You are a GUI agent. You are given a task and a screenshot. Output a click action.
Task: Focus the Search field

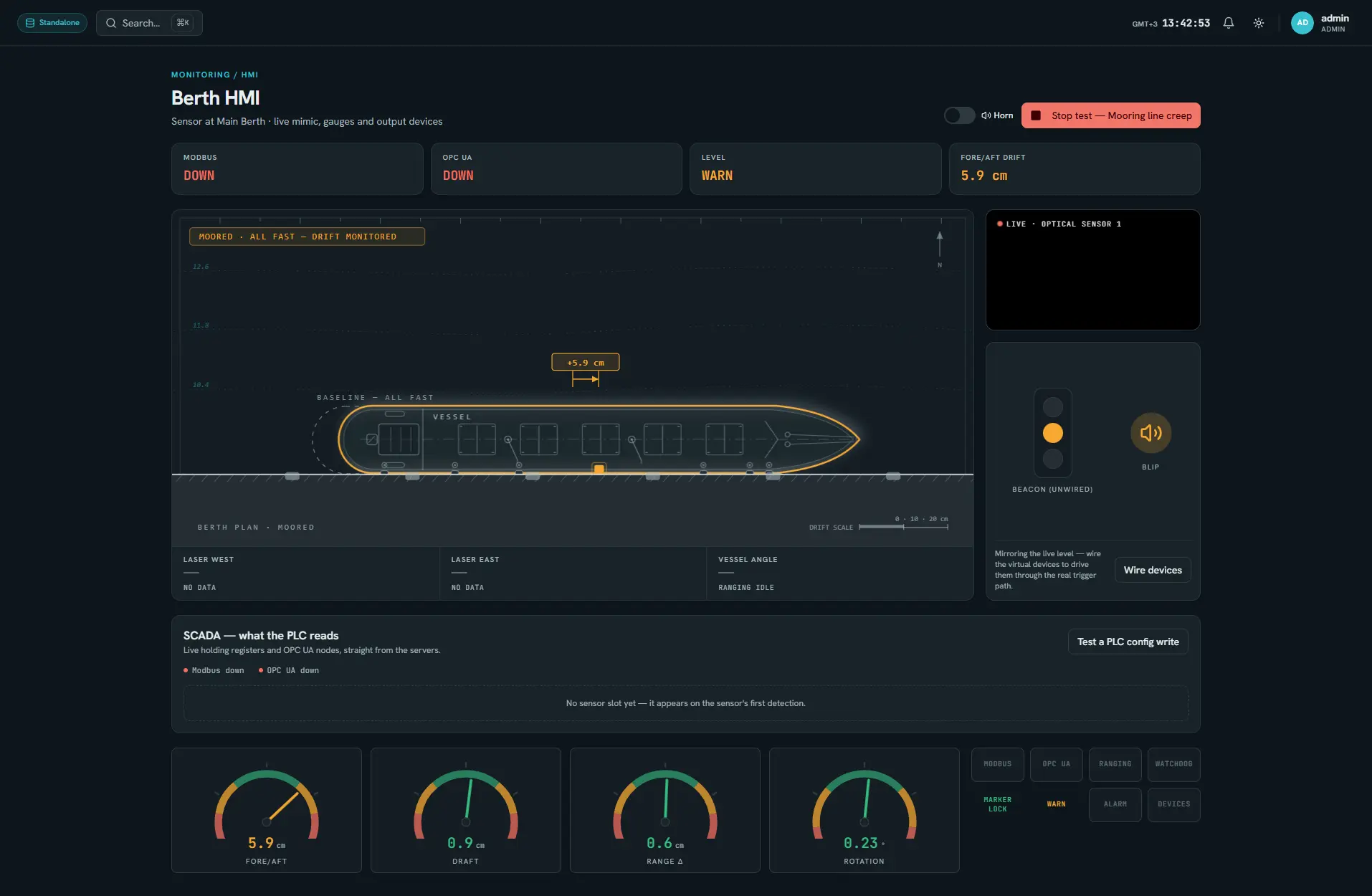click(x=149, y=23)
